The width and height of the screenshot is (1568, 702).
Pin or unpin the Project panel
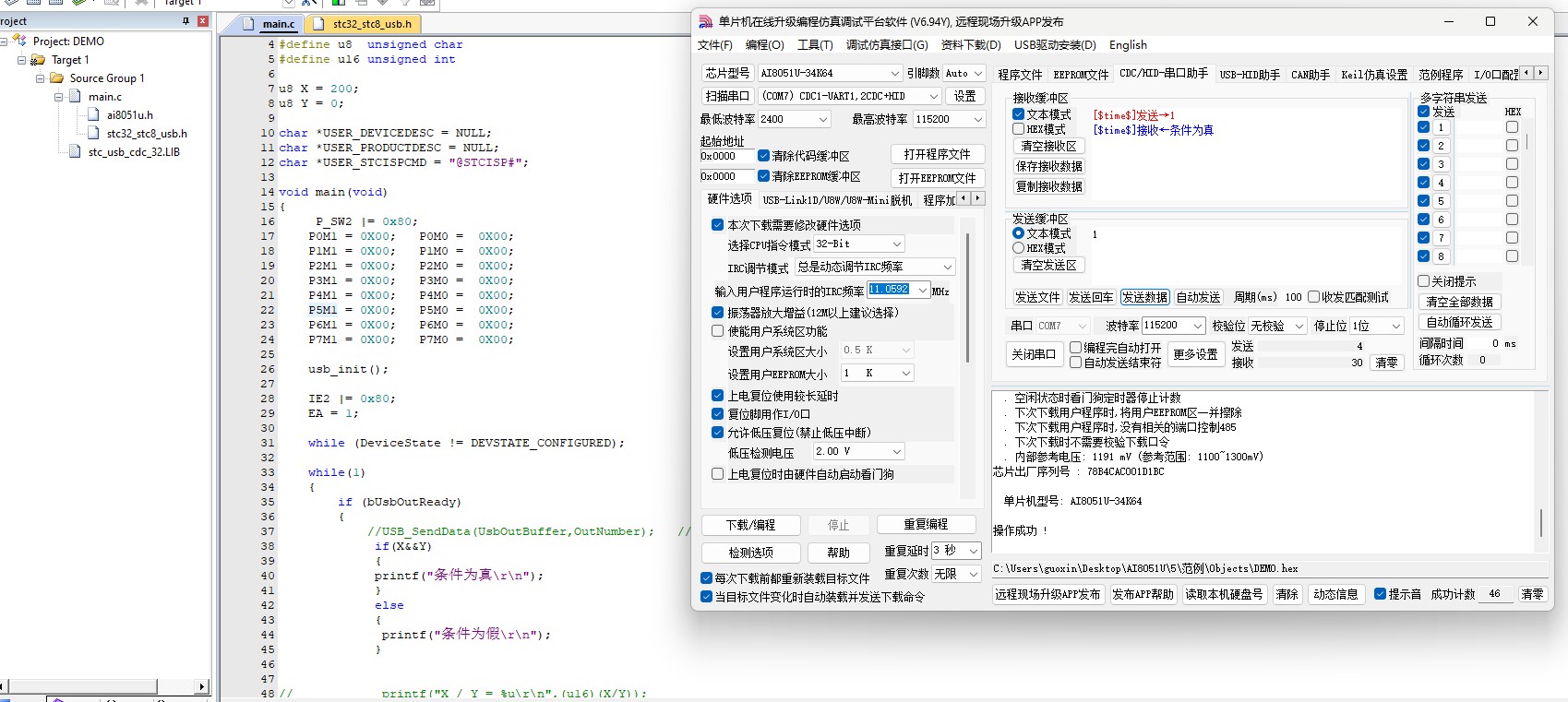click(186, 21)
